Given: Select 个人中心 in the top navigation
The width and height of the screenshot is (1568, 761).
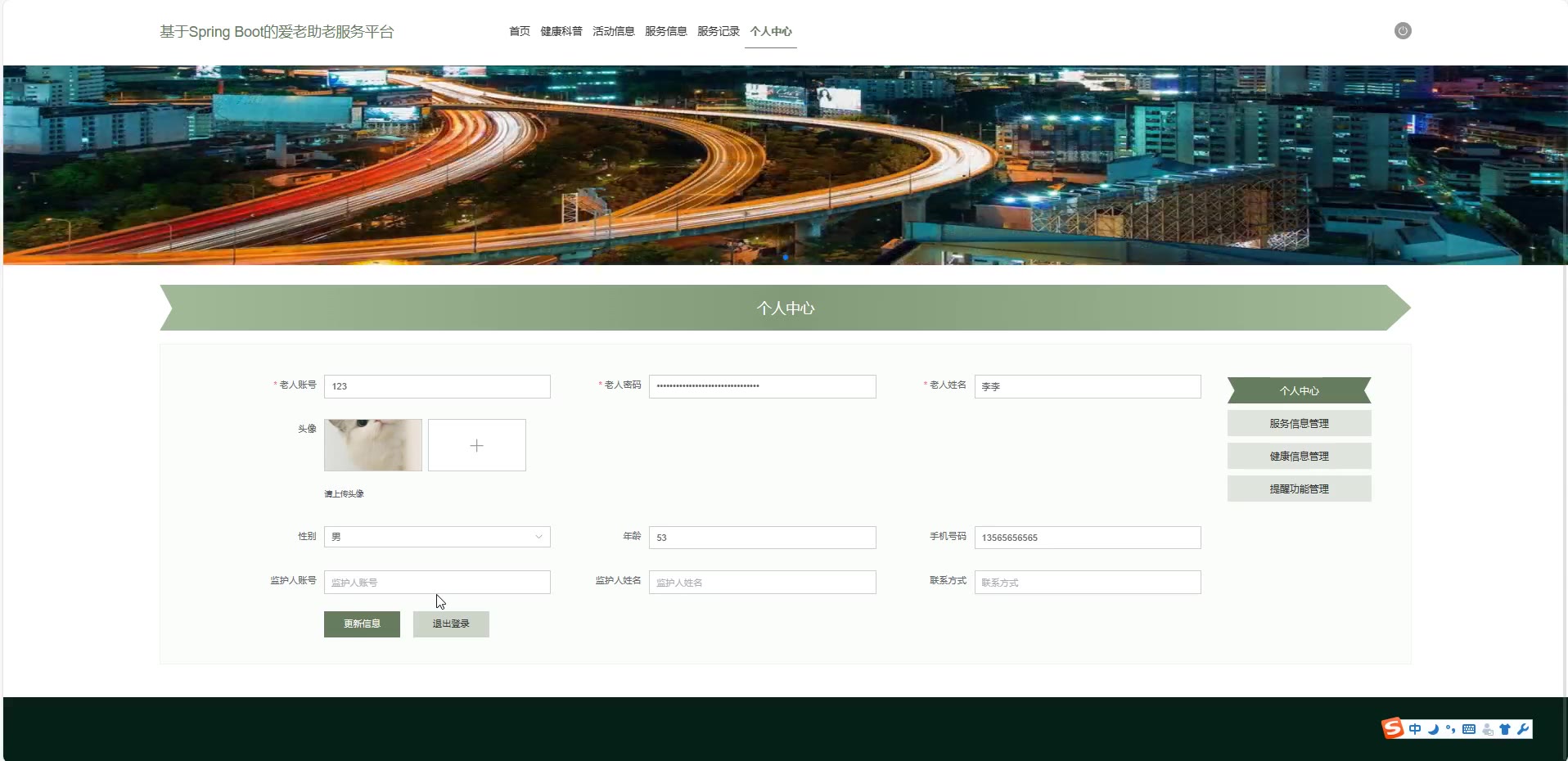Looking at the screenshot, I should coord(771,31).
